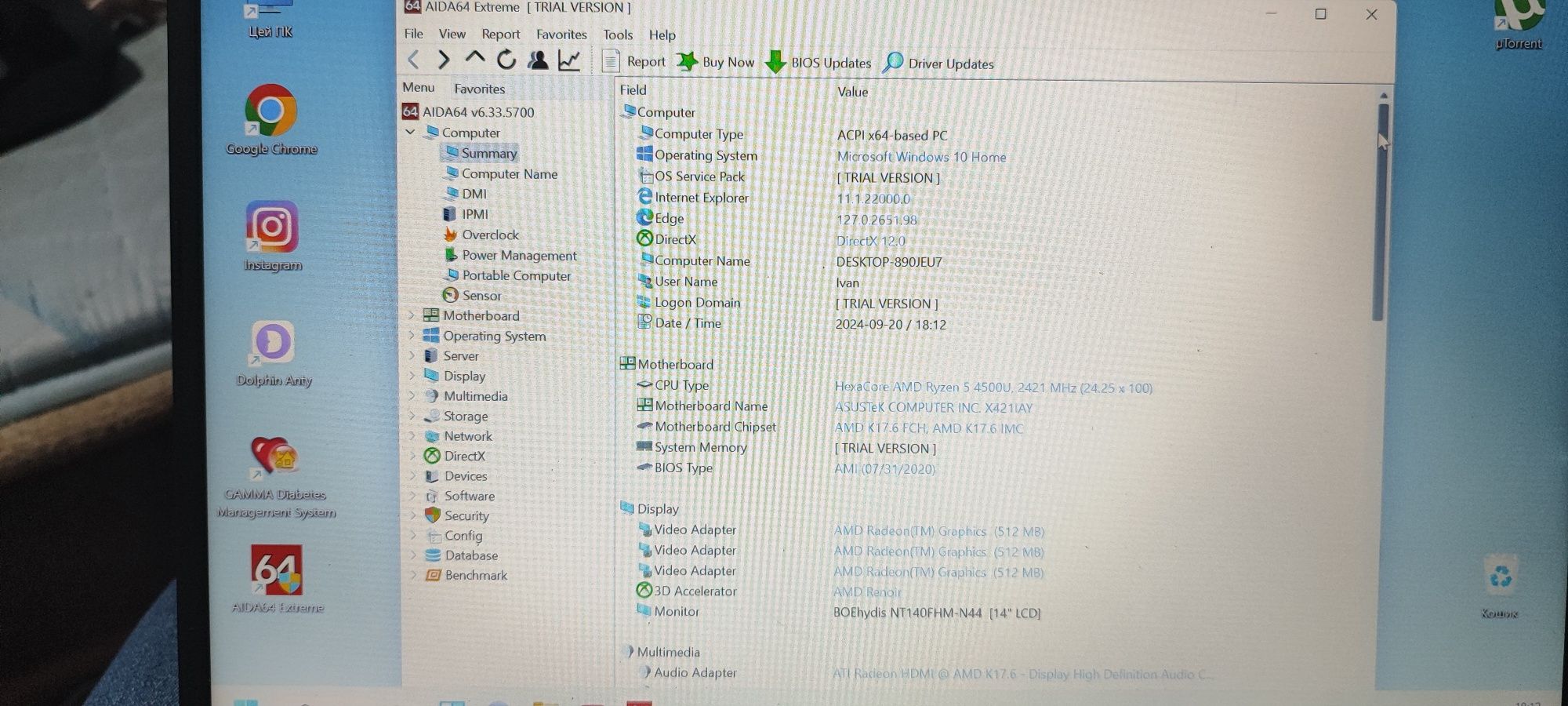Open ASUSTeK COMPUTER INC. X421IAY link
Screen dimensions: 1568x706
tap(933, 408)
